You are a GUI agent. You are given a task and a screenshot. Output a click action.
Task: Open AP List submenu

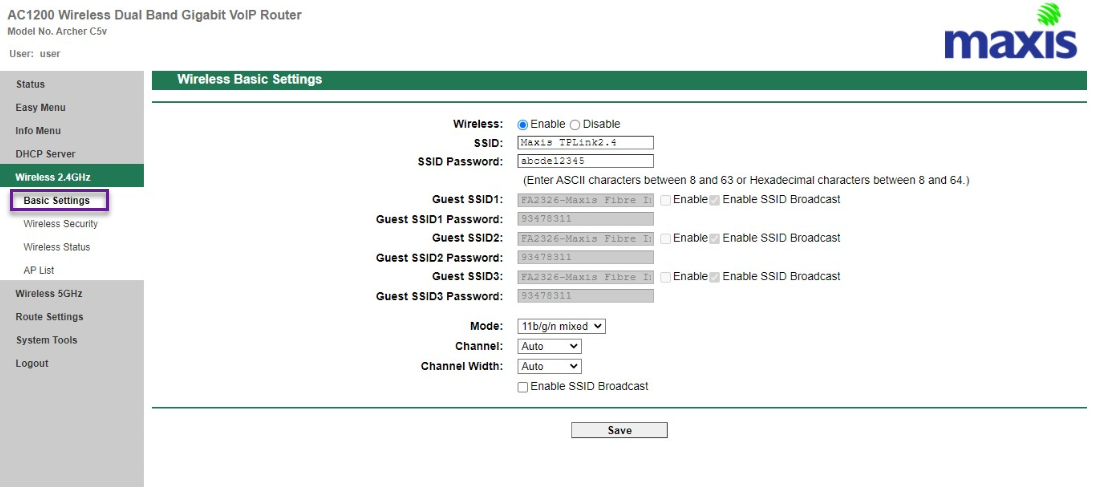coord(38,270)
